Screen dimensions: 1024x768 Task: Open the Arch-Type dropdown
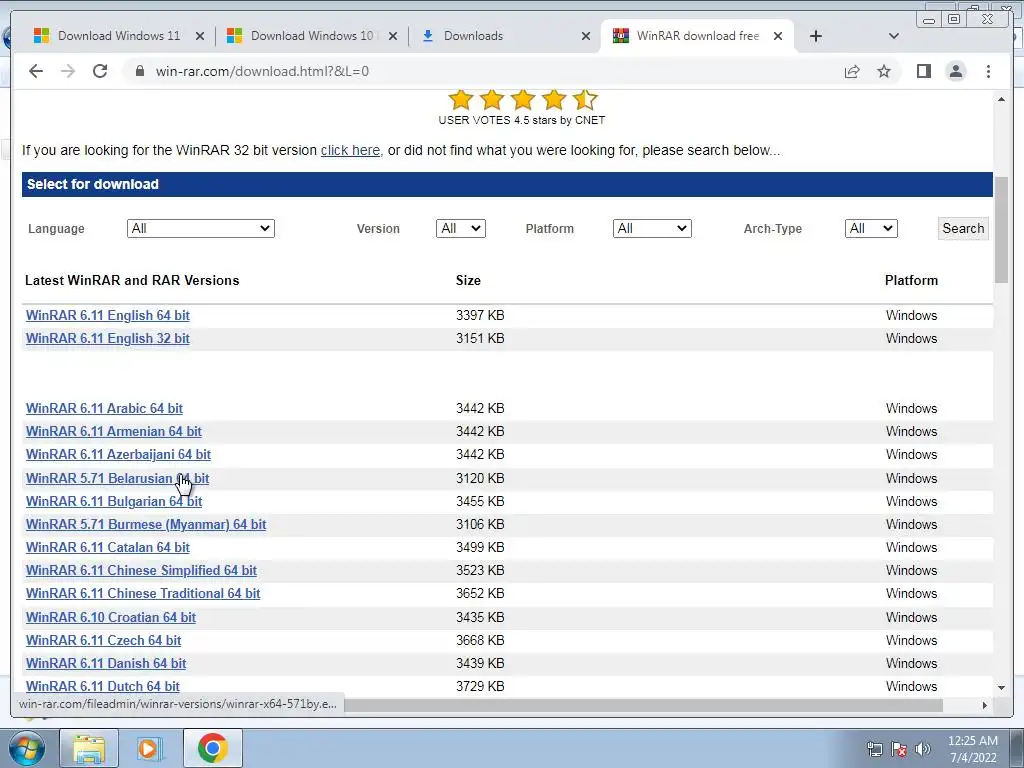coord(871,229)
